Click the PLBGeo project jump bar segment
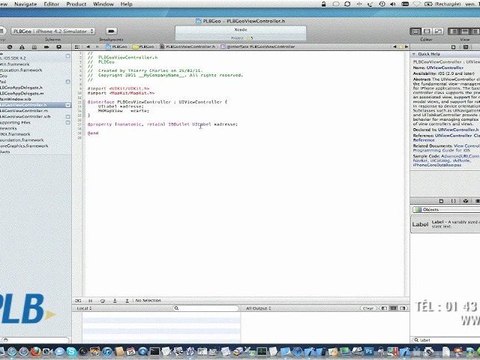This screenshot has height=360, width=480. coord(116,47)
